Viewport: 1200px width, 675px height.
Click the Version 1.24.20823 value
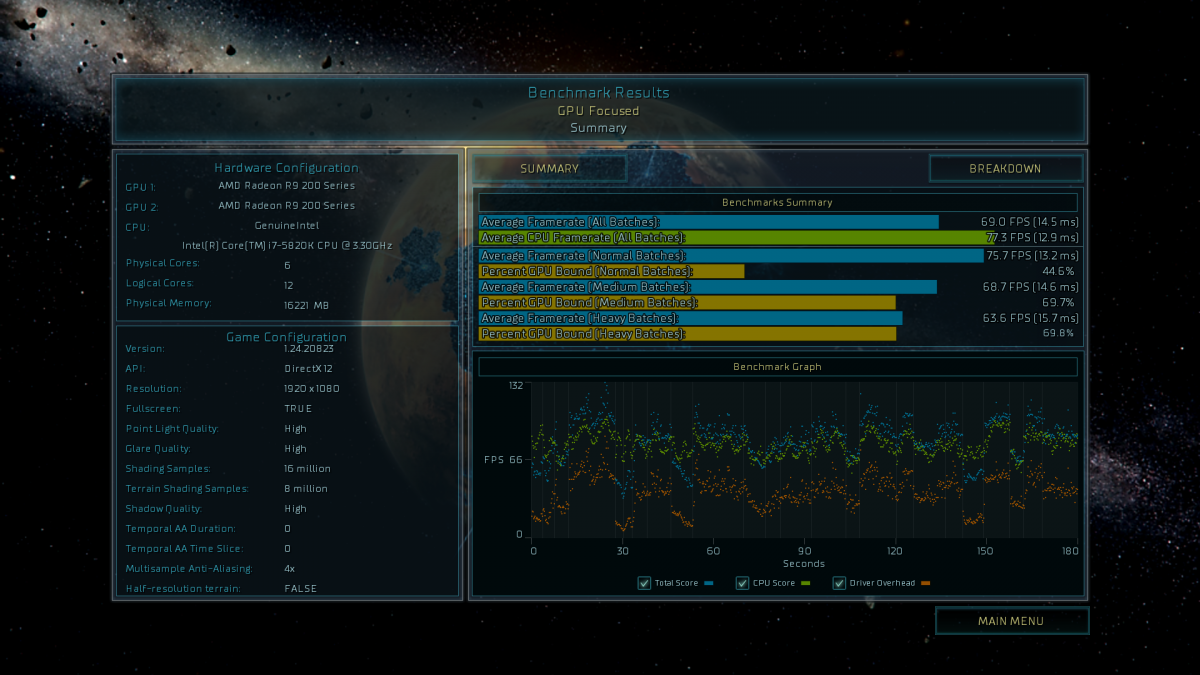[x=311, y=349]
